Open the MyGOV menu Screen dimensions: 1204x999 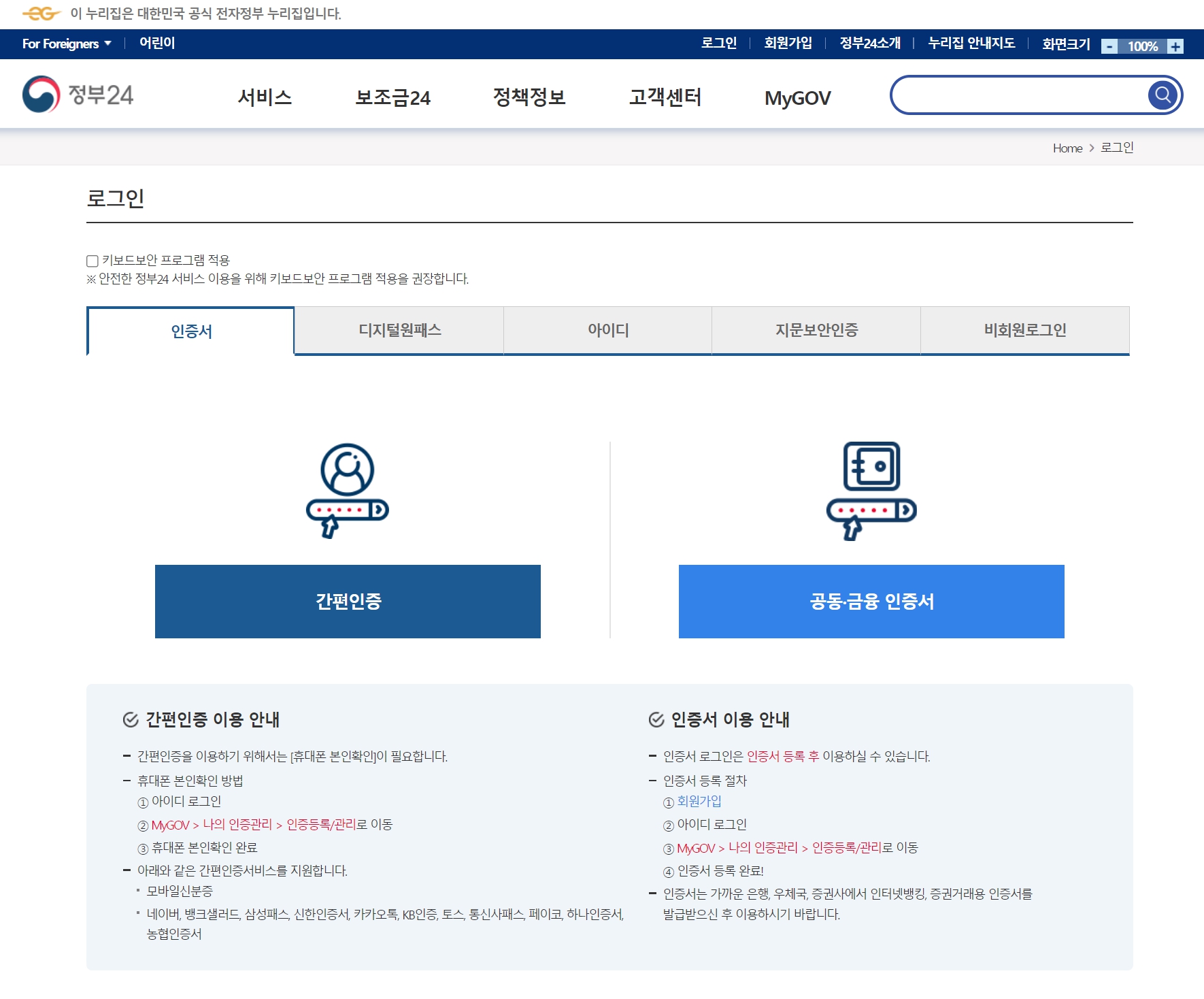pyautogui.click(x=797, y=97)
